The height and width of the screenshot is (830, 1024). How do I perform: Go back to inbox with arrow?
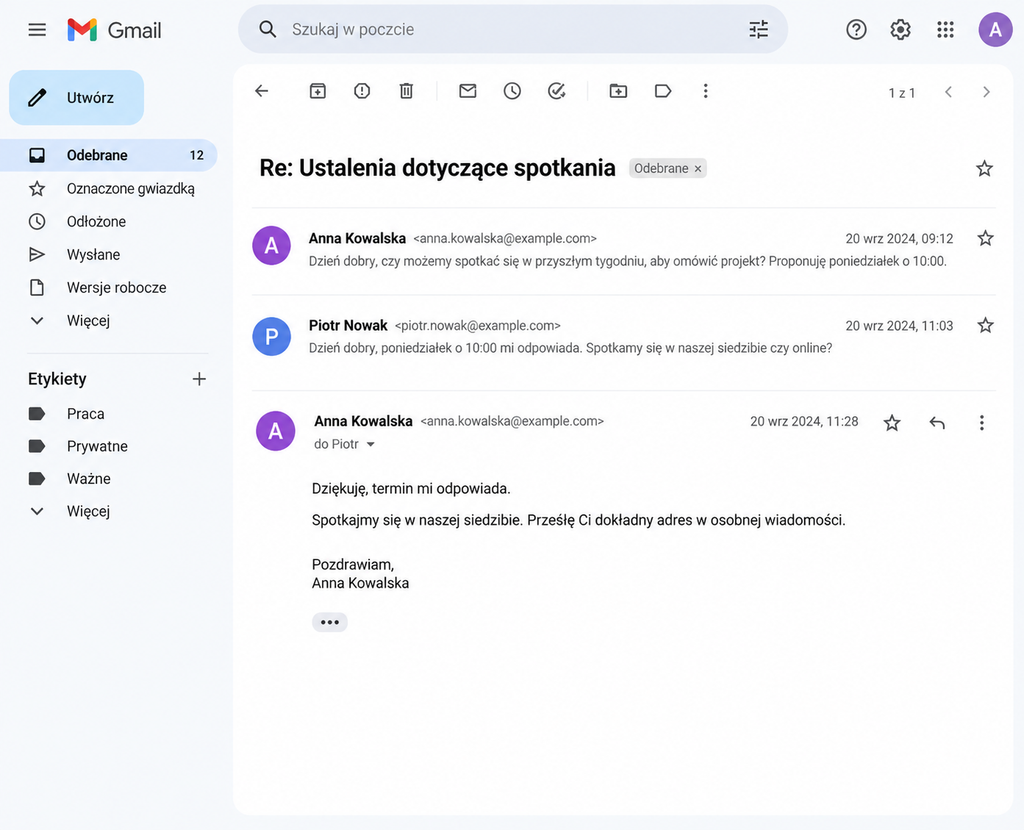click(262, 91)
